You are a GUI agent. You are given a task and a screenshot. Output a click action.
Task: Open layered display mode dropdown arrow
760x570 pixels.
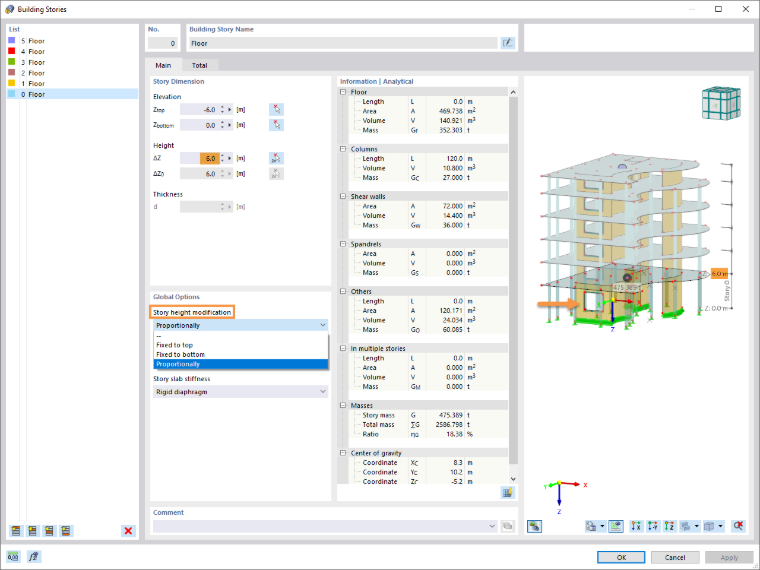(697, 526)
